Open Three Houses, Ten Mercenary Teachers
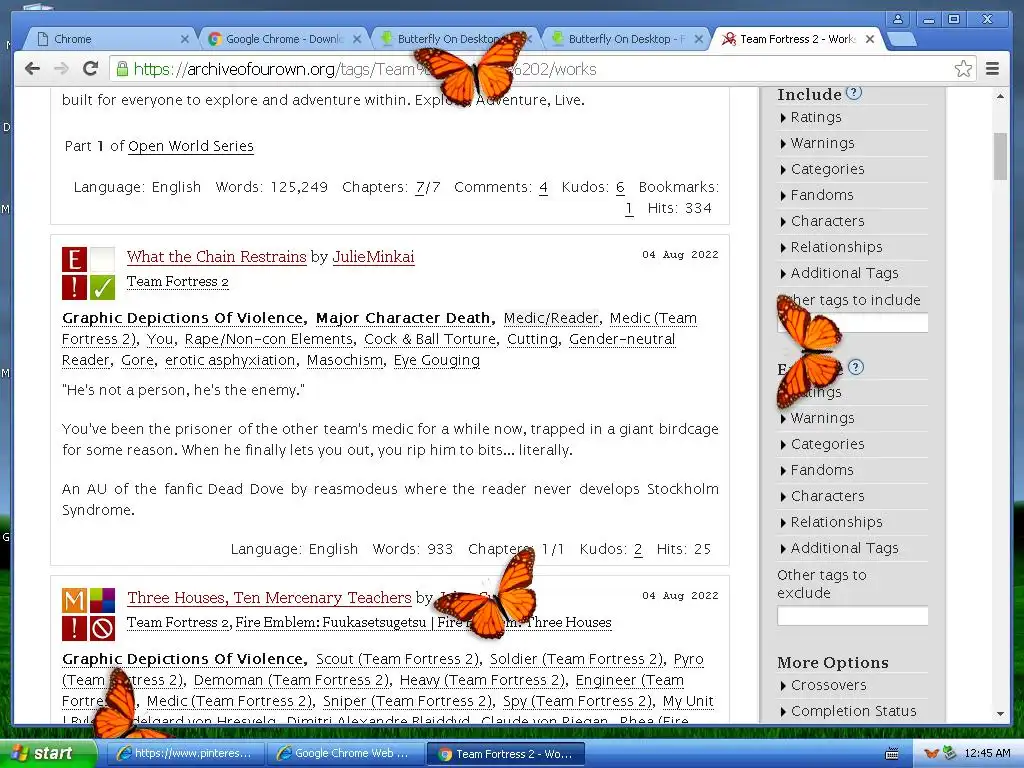The height and width of the screenshot is (768, 1024). (x=269, y=598)
